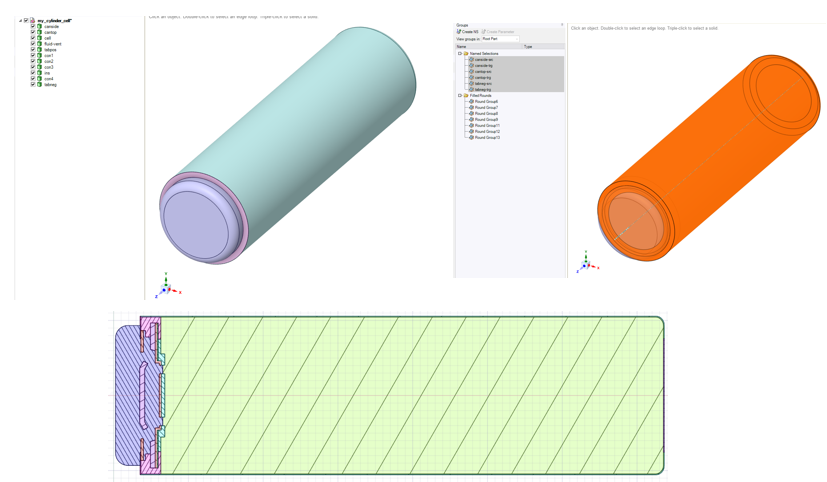
Task: Toggle visibility checkbox for cantop
Action: 33,32
